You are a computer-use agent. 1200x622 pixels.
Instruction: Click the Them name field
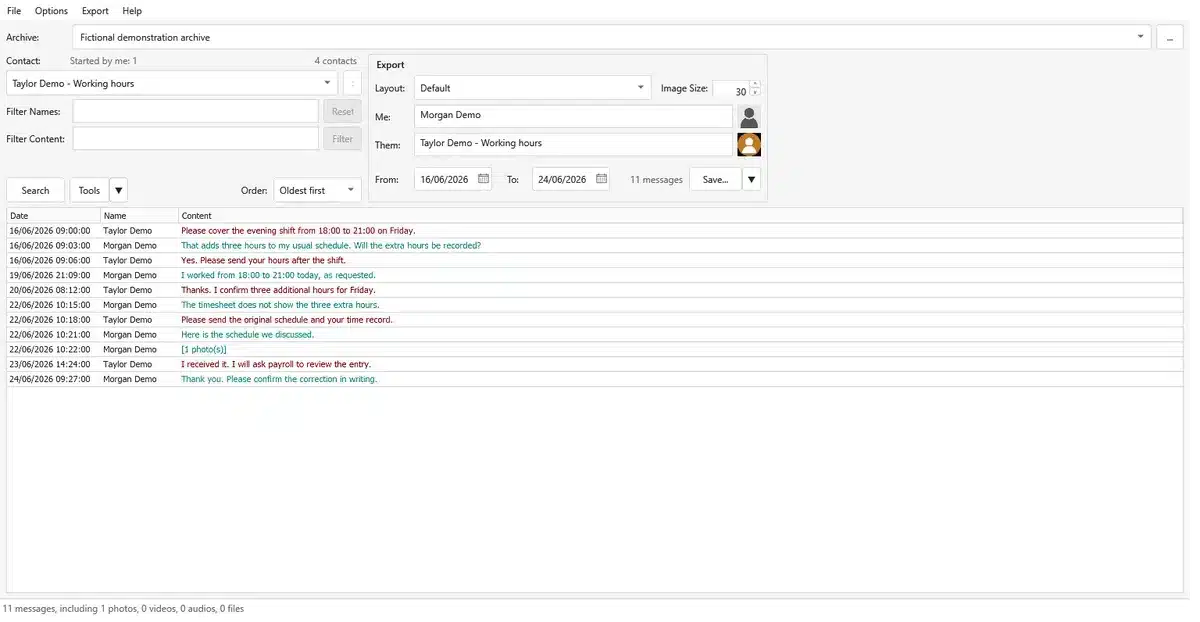click(x=573, y=144)
